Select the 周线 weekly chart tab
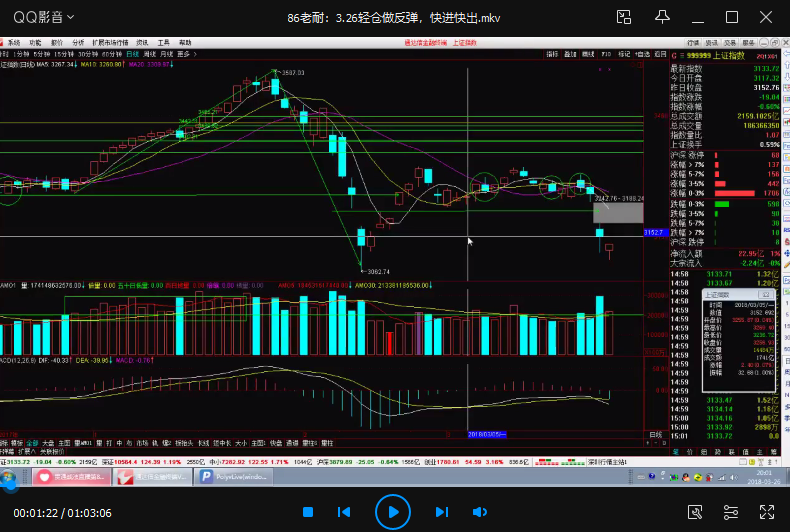 (x=150, y=54)
